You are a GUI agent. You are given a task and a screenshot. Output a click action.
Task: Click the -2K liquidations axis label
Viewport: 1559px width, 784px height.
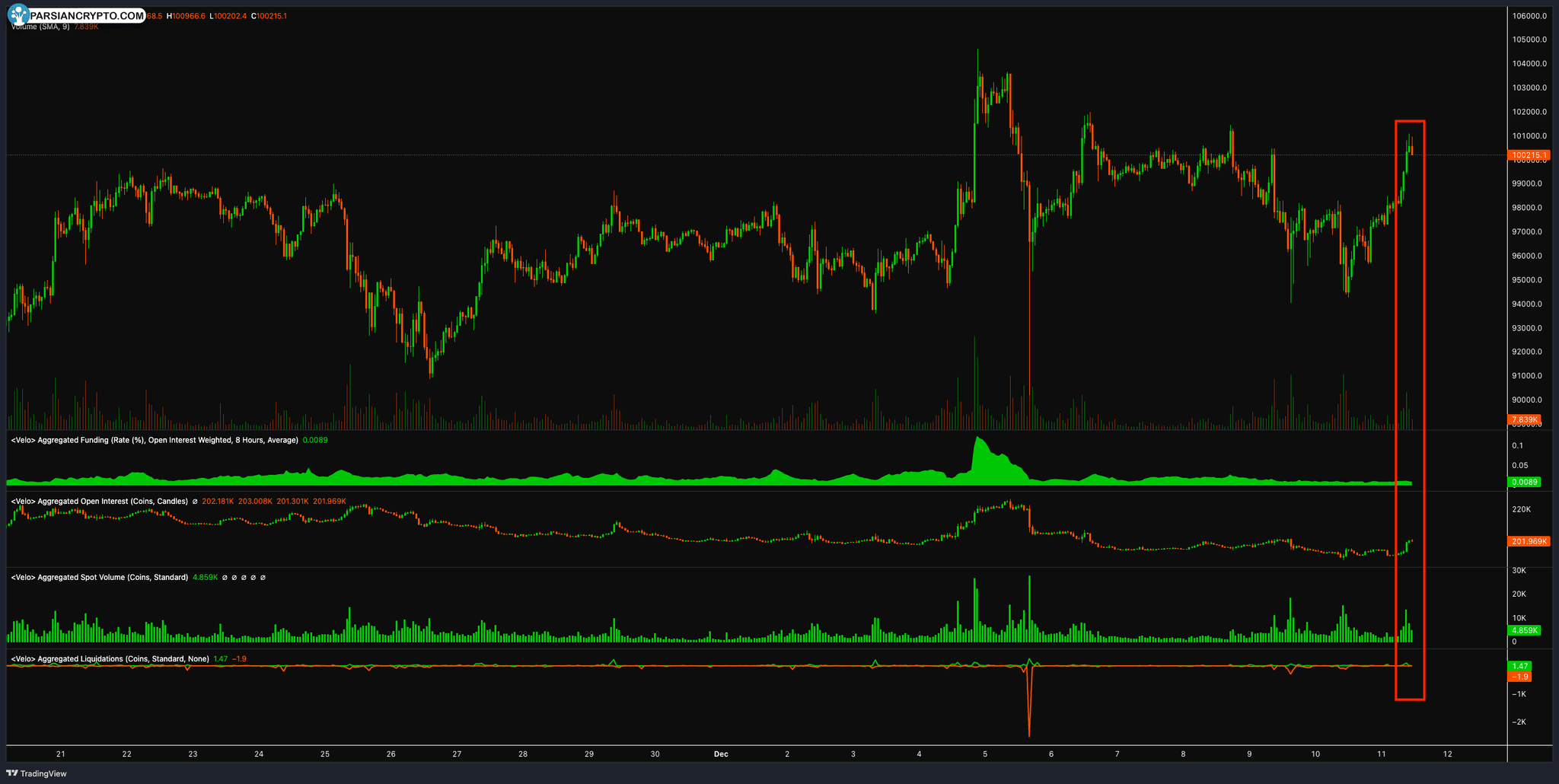1519,722
